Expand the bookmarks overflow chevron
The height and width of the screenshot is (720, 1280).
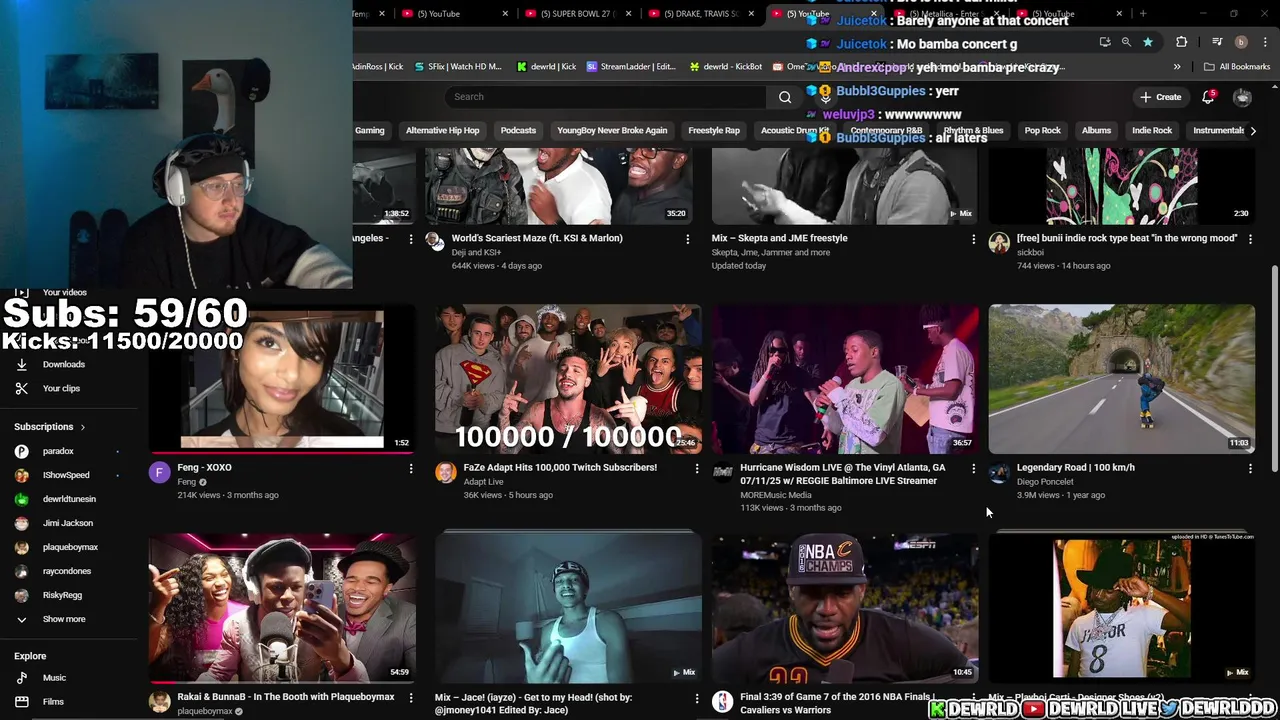[x=1177, y=67]
